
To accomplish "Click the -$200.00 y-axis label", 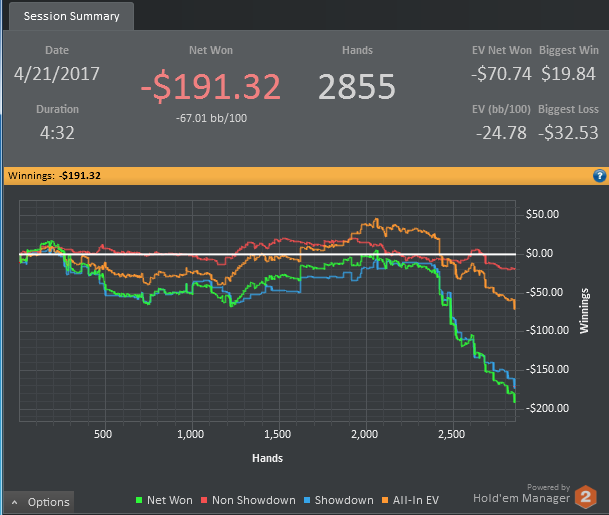I will tap(547, 408).
